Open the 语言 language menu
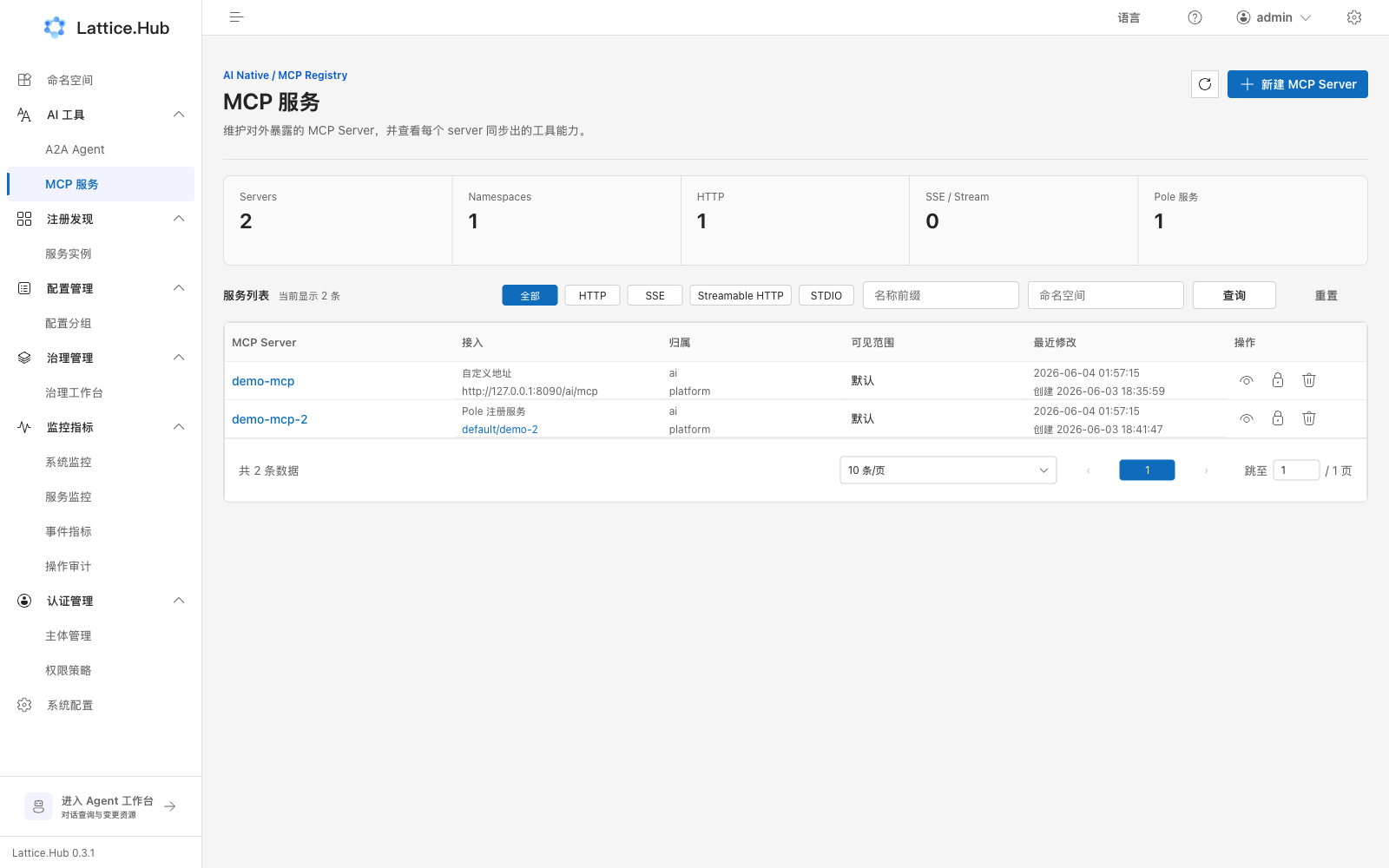This screenshot has height=868, width=1389. pyautogui.click(x=1129, y=17)
